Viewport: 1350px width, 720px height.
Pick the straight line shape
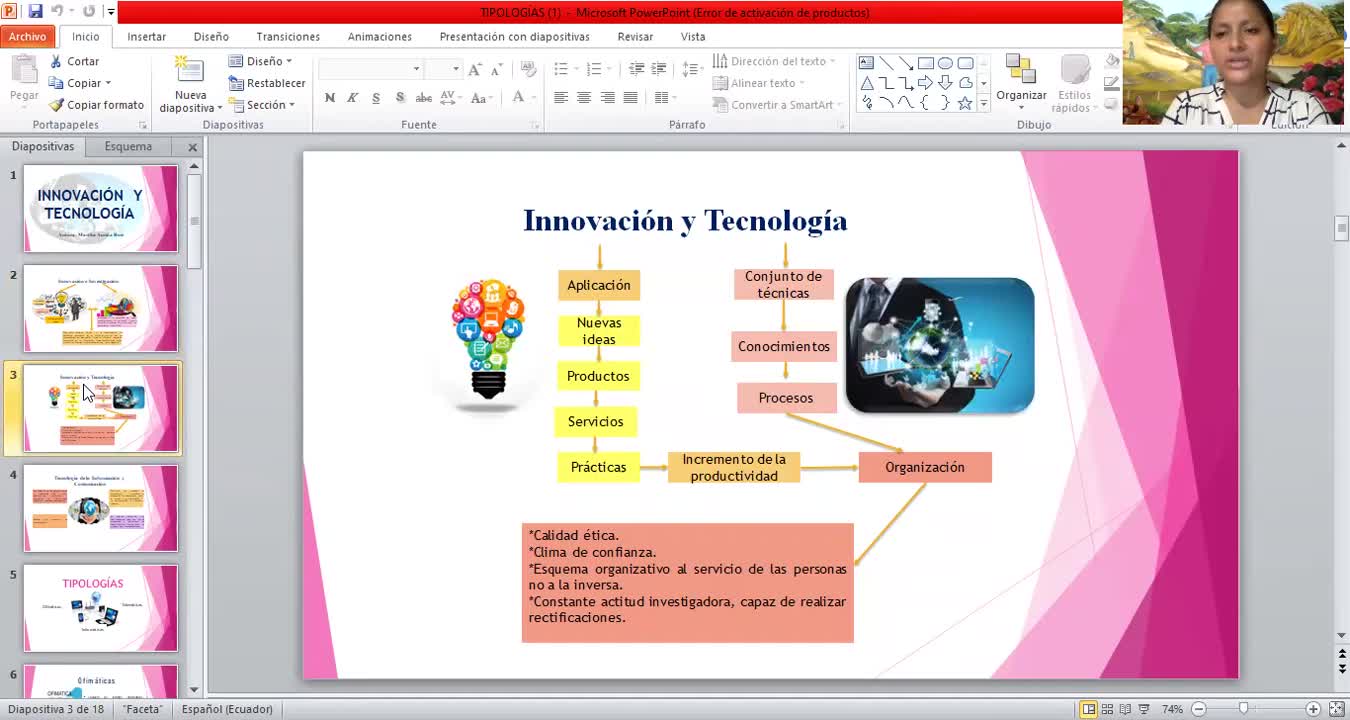[886, 63]
